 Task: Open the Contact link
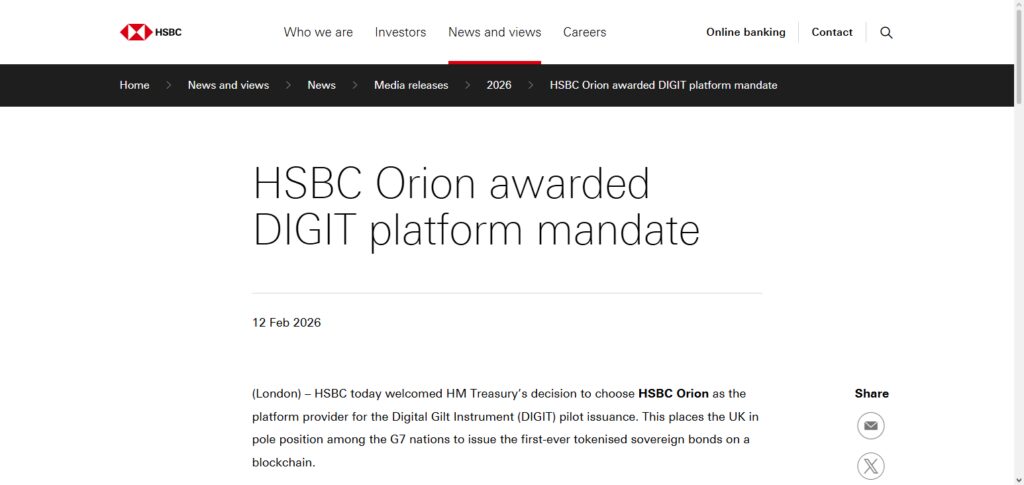(832, 32)
